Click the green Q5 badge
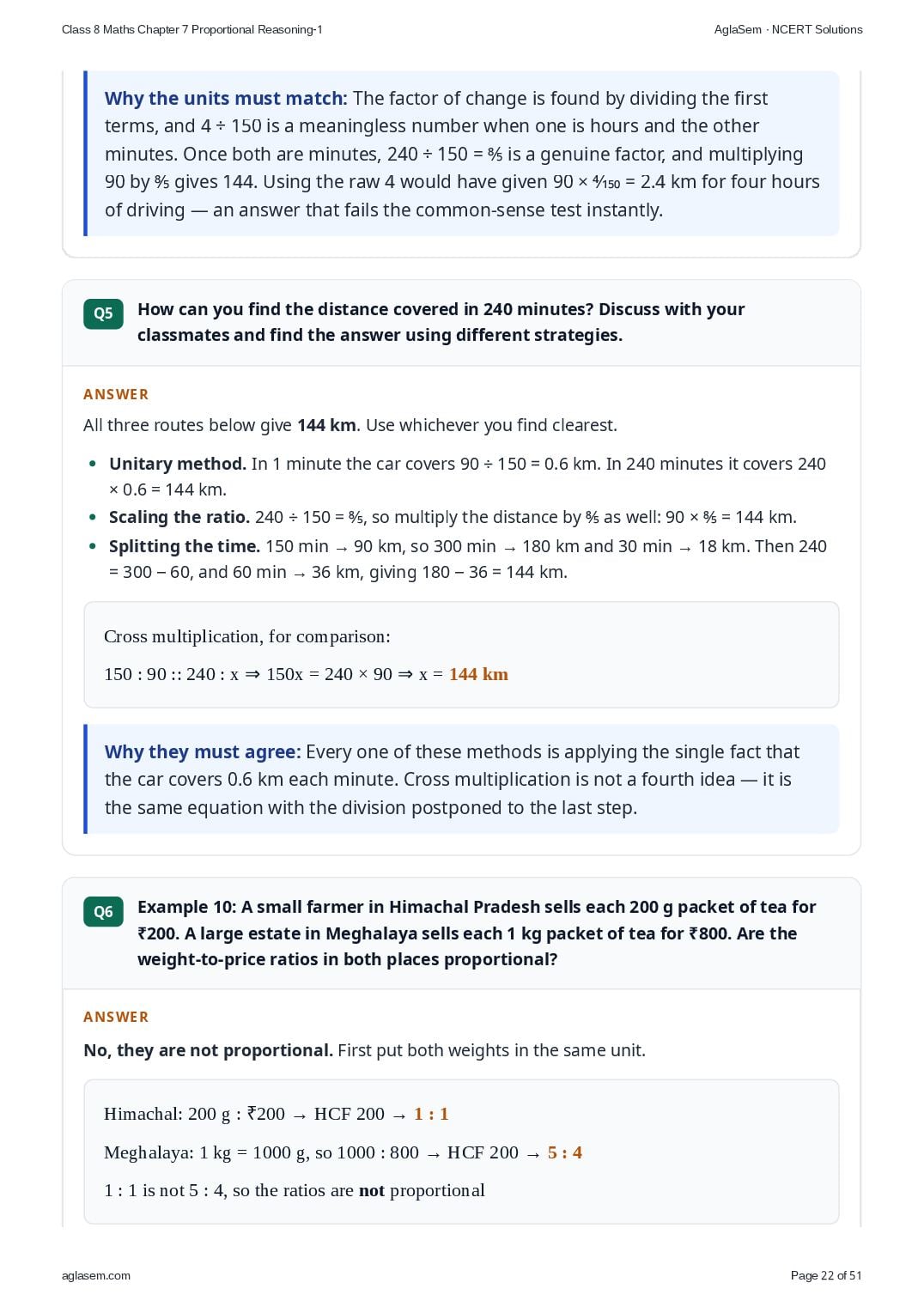 (103, 313)
